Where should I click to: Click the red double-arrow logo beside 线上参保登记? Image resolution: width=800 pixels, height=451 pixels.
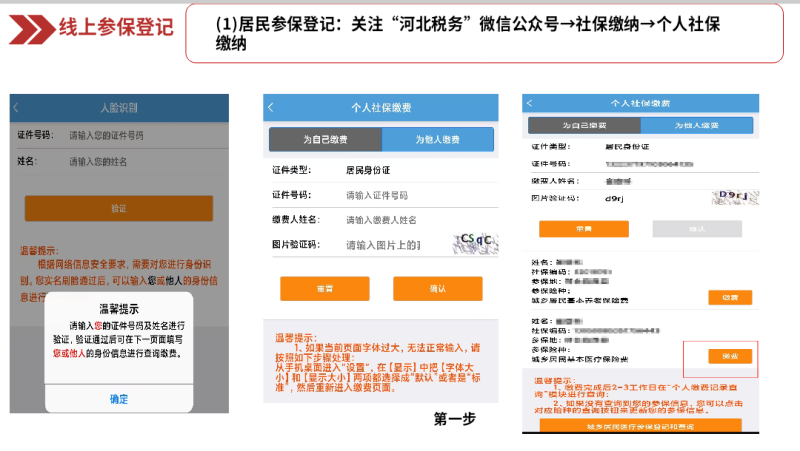pyautogui.click(x=30, y=28)
